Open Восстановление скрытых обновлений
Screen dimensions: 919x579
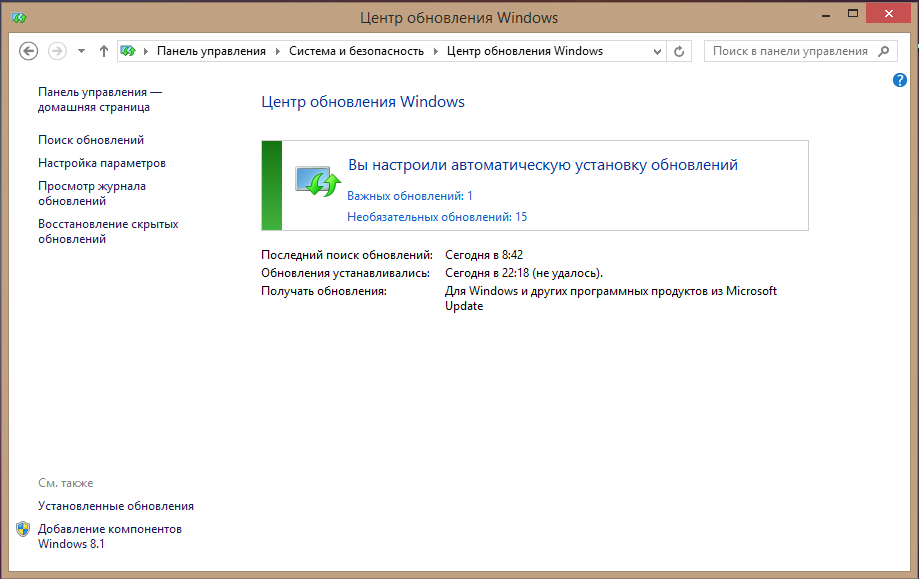coord(108,231)
